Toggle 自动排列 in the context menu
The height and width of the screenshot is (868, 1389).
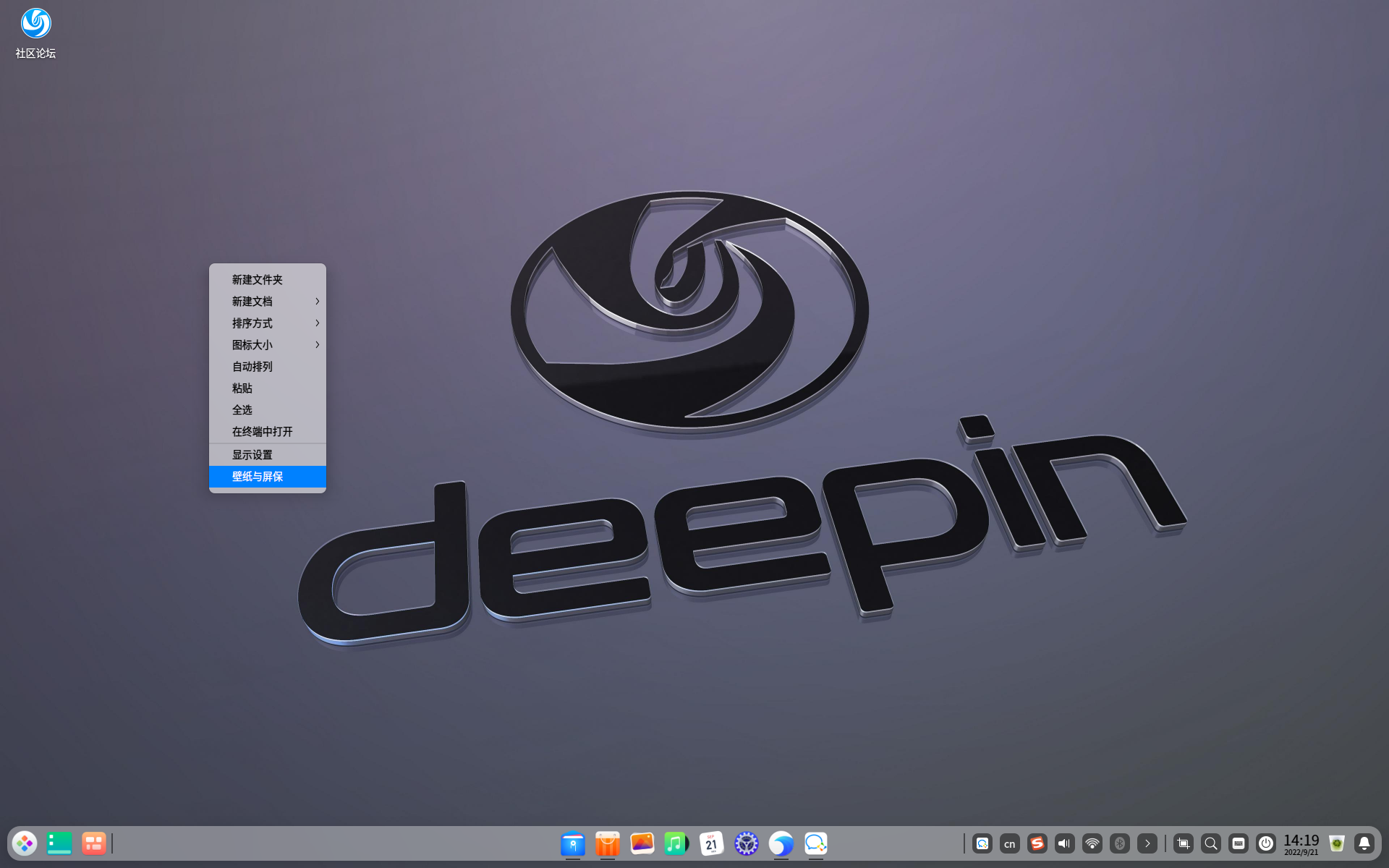(268, 367)
